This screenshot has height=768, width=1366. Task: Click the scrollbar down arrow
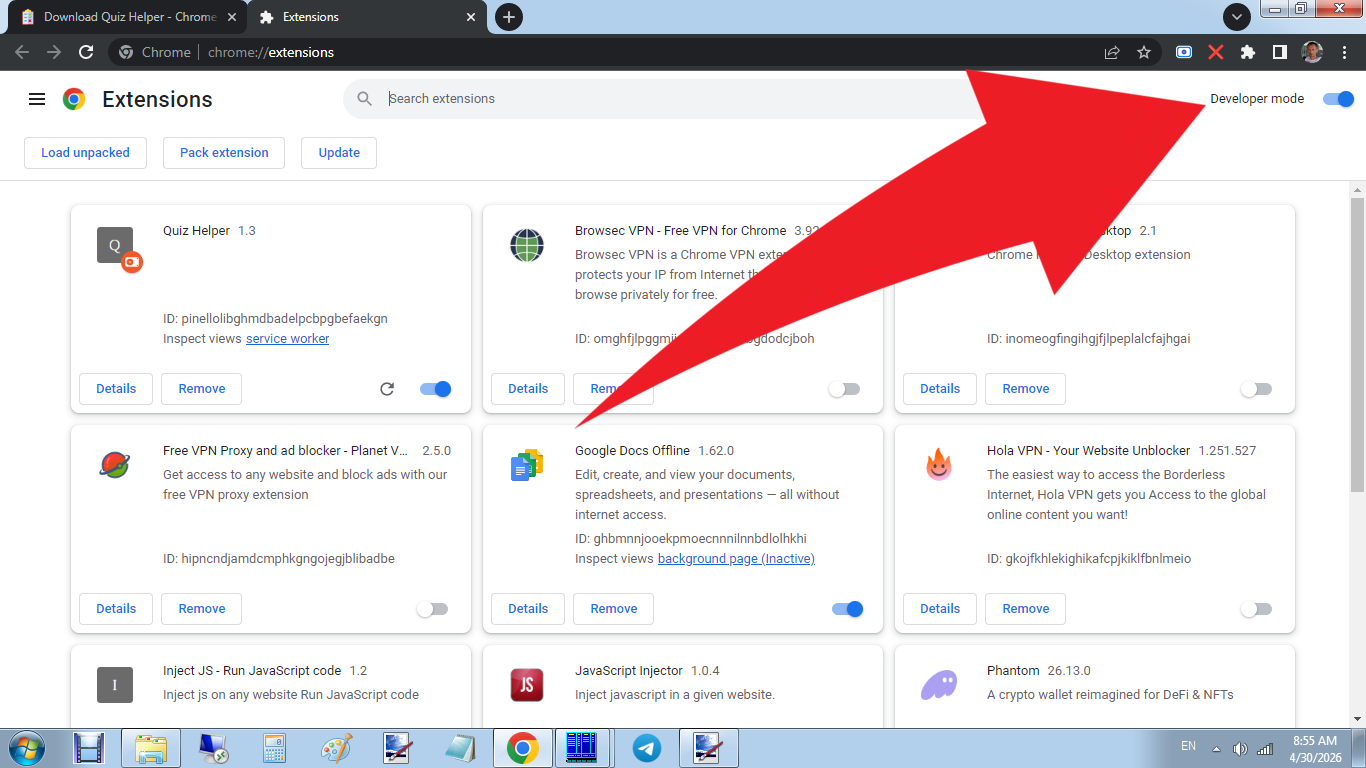1357,719
